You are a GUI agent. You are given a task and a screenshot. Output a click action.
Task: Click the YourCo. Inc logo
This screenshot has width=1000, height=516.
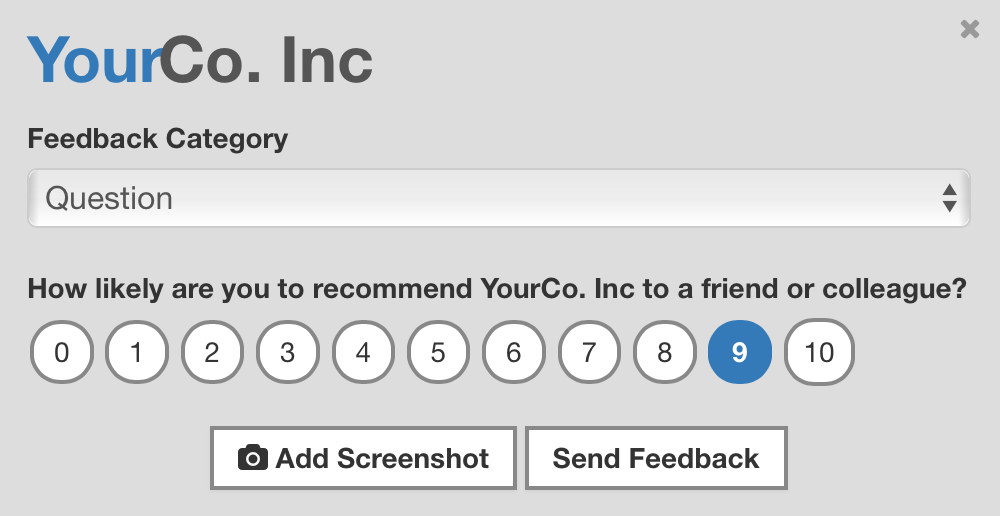(200, 60)
